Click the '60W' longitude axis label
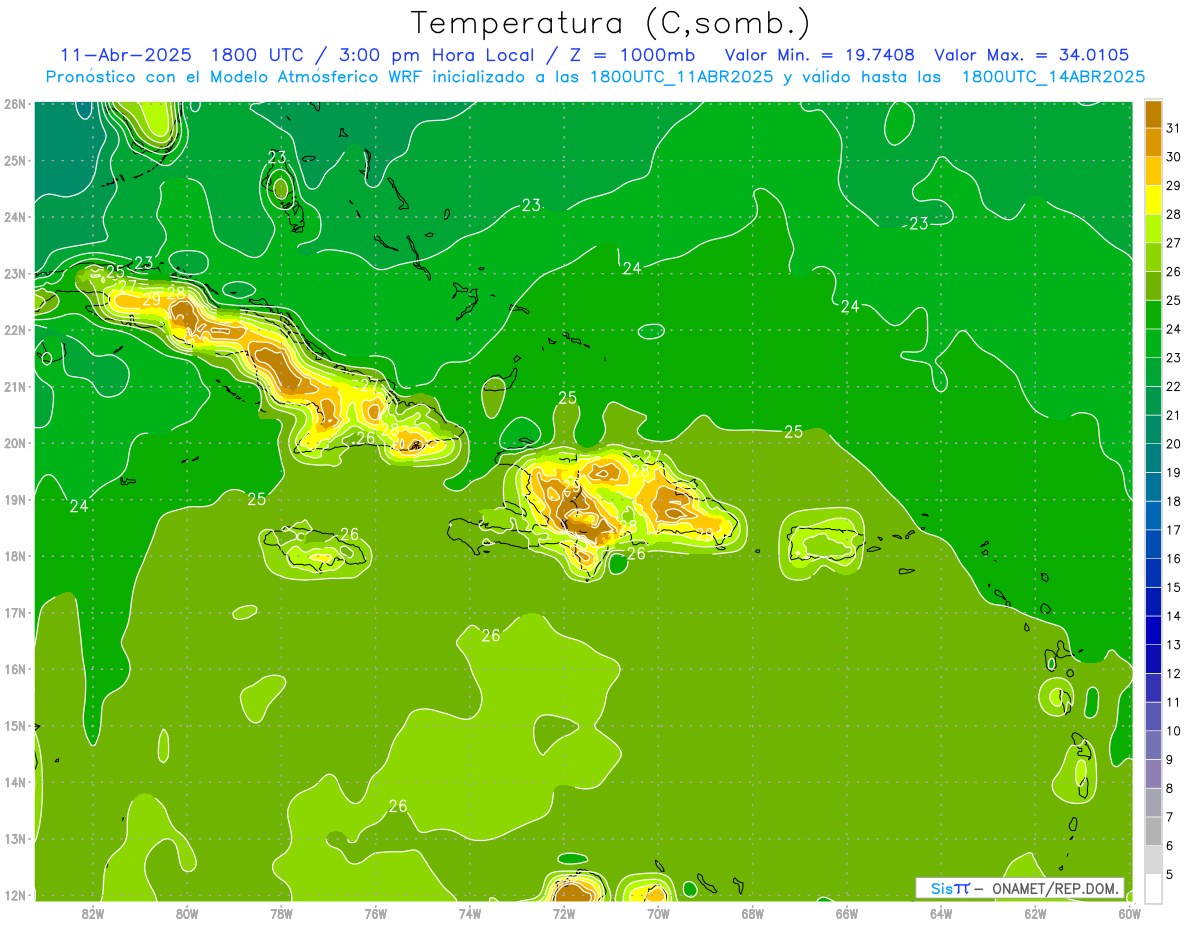1200x927 pixels. [1130, 913]
